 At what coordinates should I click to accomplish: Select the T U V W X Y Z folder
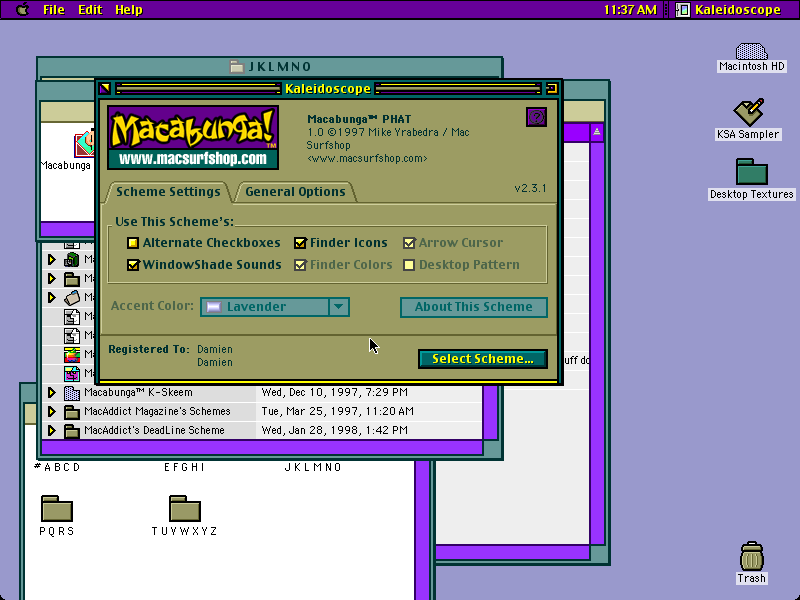click(x=184, y=515)
